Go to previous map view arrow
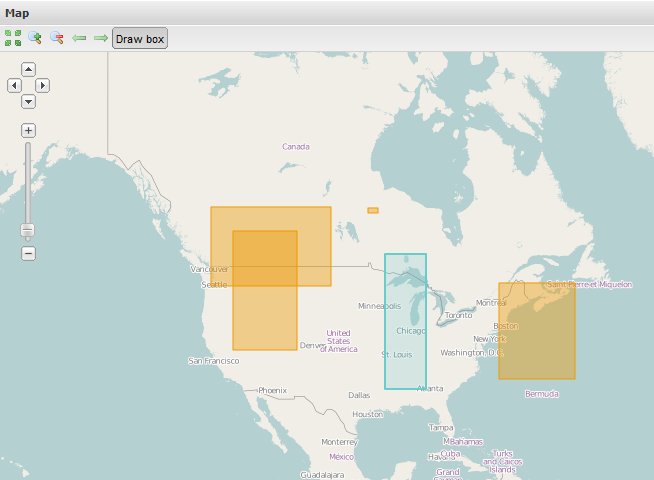Image resolution: width=654 pixels, height=480 pixels. pyautogui.click(x=79, y=38)
